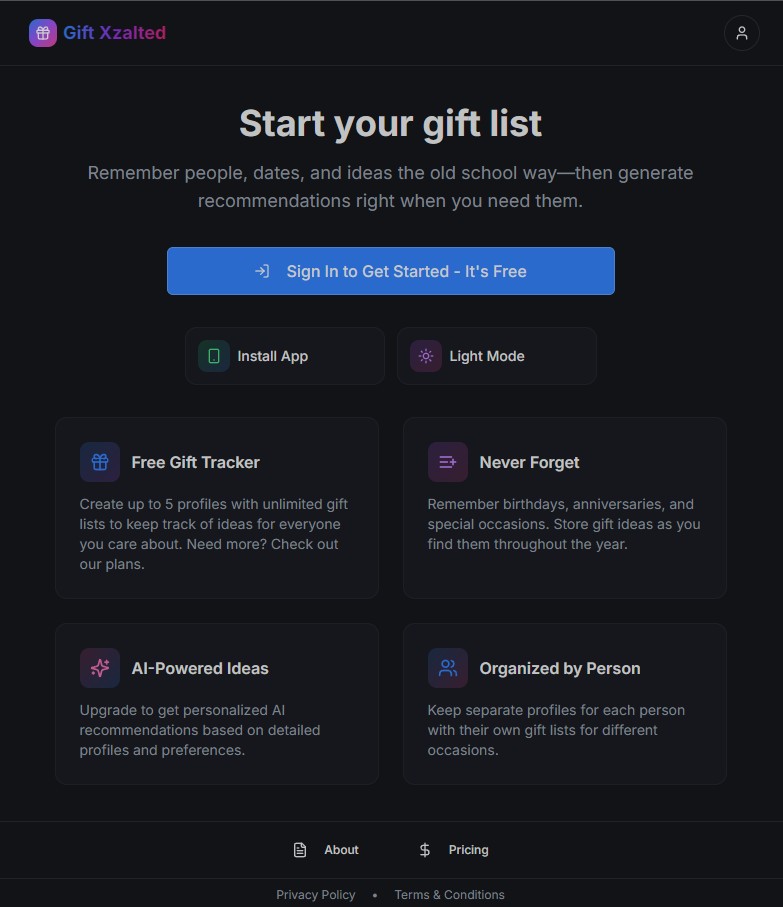Open the user profile icon
The image size is (783, 907).
click(741, 33)
